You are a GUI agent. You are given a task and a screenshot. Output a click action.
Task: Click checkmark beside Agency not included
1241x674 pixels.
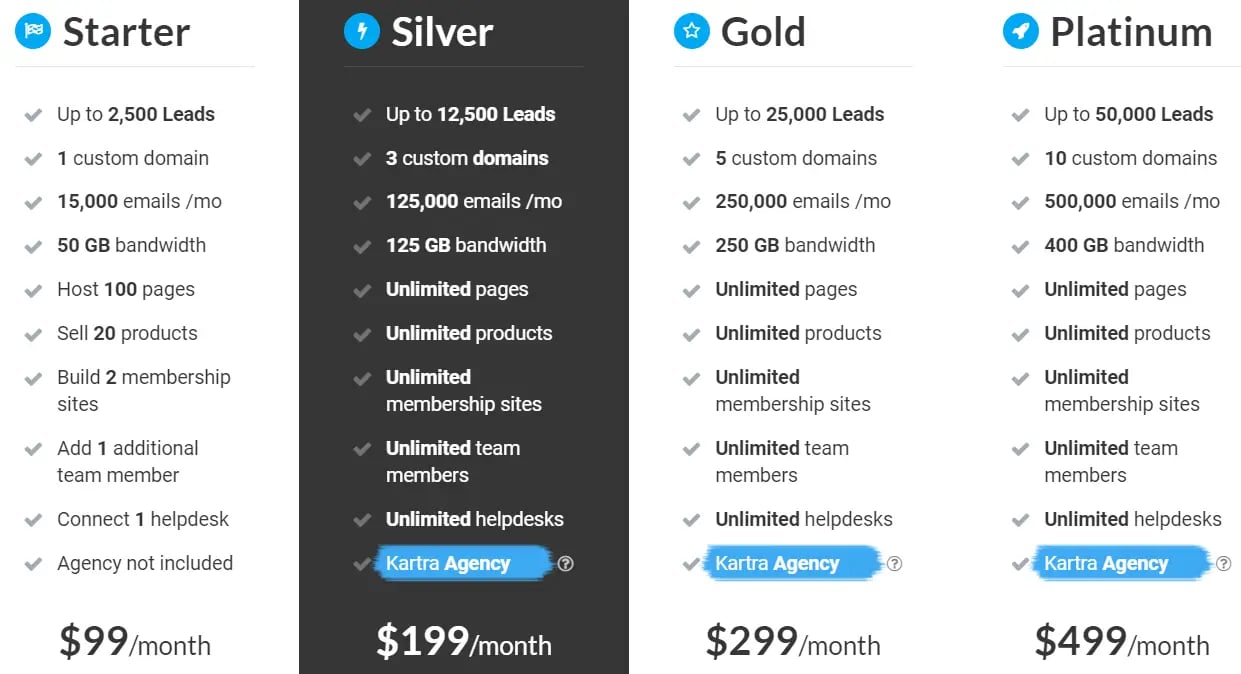coord(33,564)
